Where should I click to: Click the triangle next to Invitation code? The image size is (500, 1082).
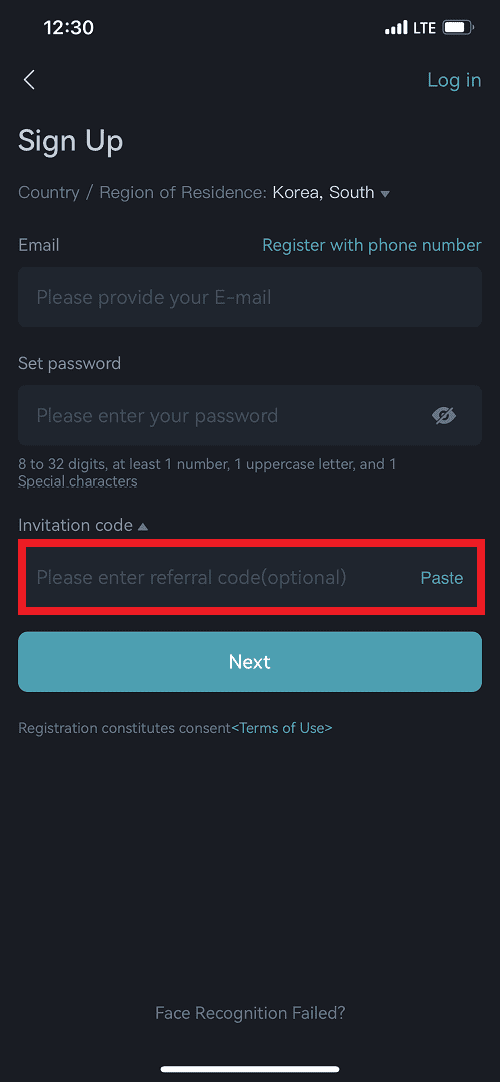click(x=143, y=527)
